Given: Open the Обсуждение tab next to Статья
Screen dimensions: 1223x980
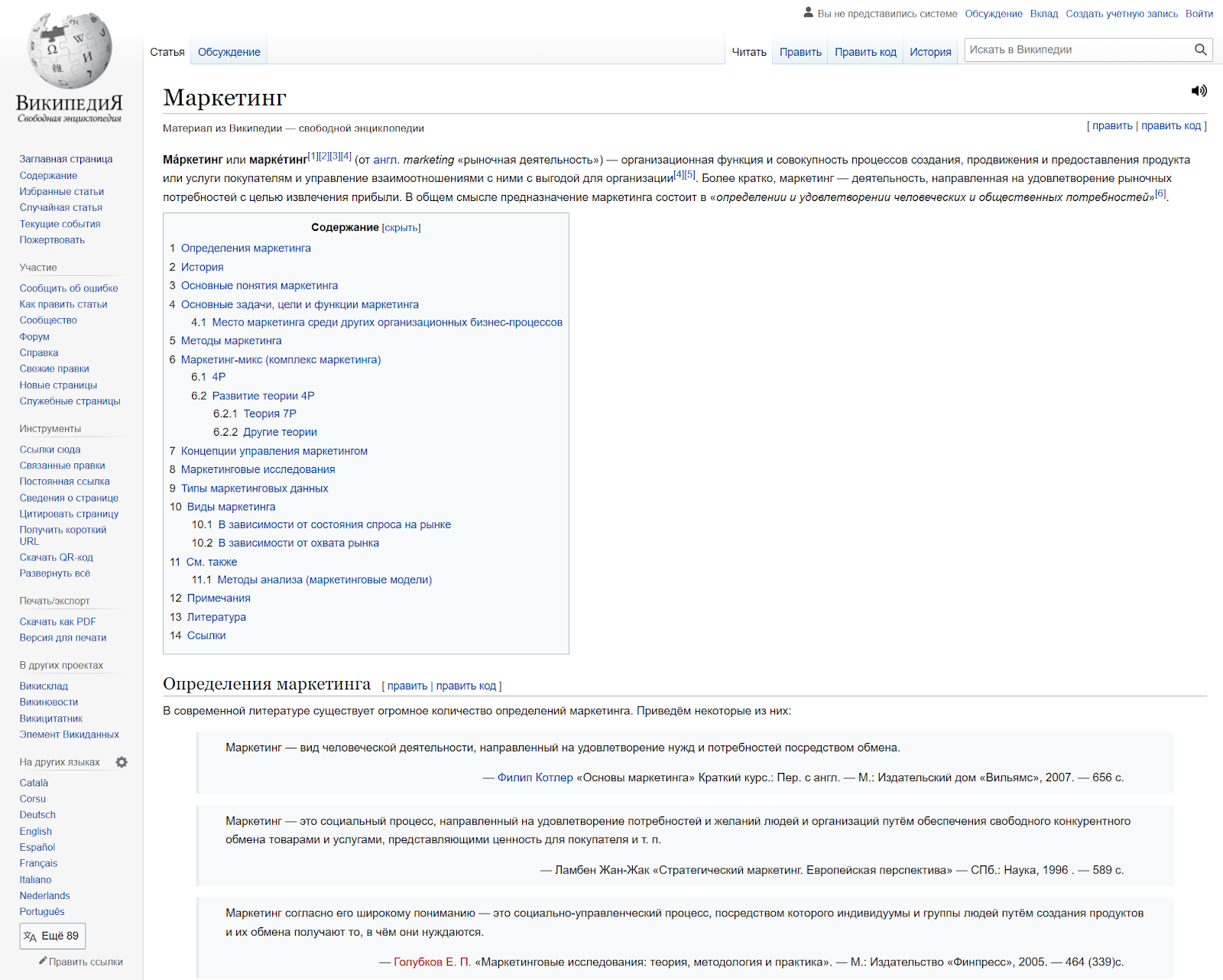Looking at the screenshot, I should 229,52.
